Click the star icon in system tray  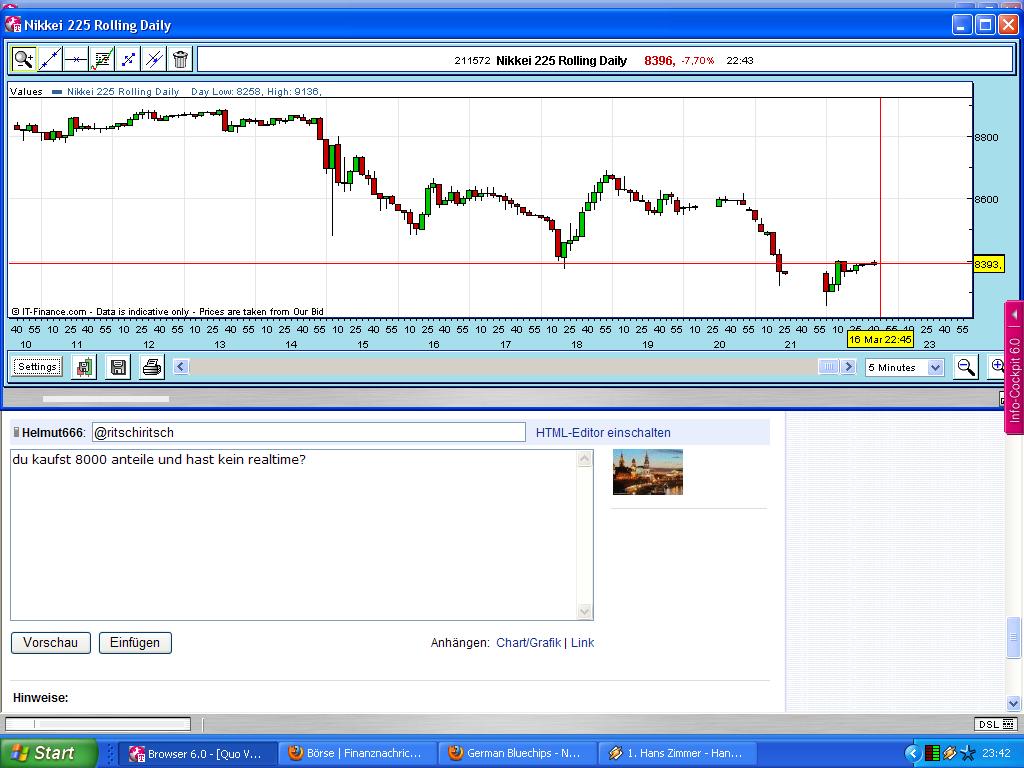tap(968, 754)
